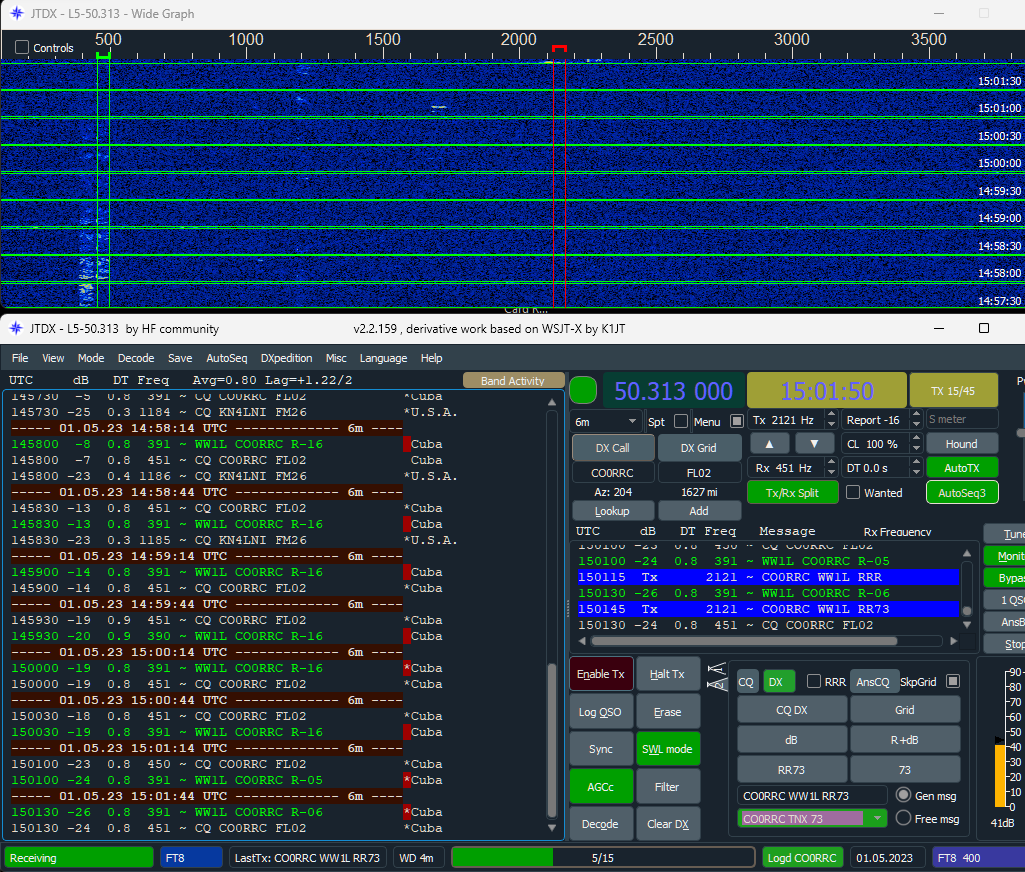Toggle the AutoTX button

coord(962,468)
